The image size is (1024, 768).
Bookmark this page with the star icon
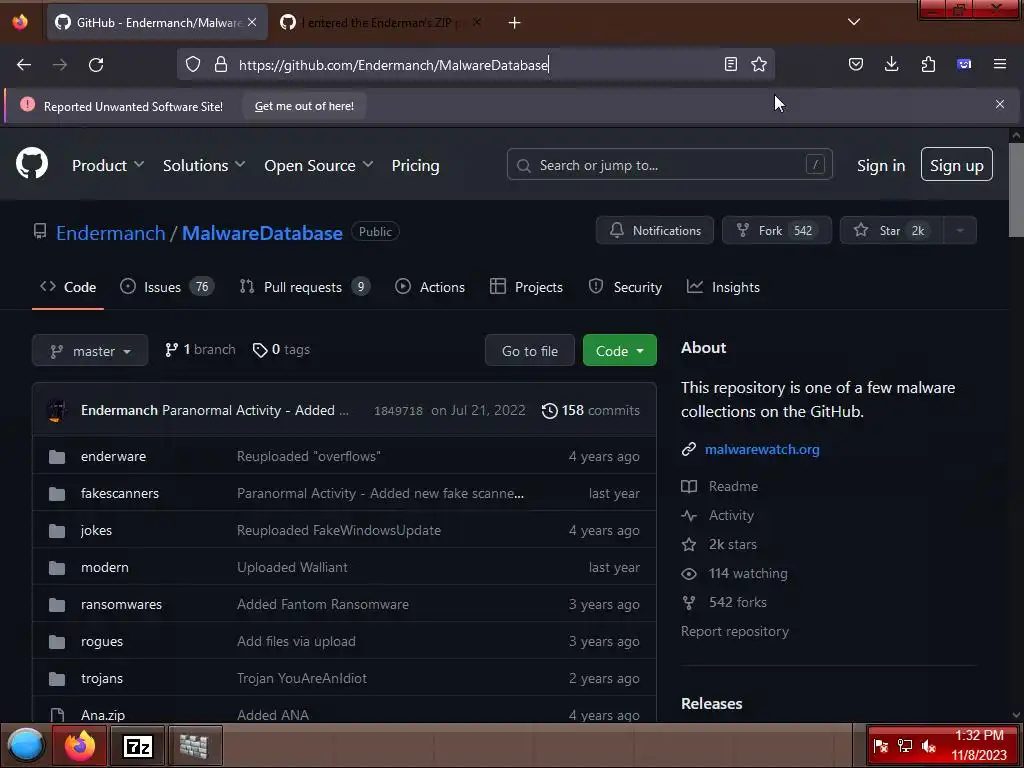tap(759, 64)
